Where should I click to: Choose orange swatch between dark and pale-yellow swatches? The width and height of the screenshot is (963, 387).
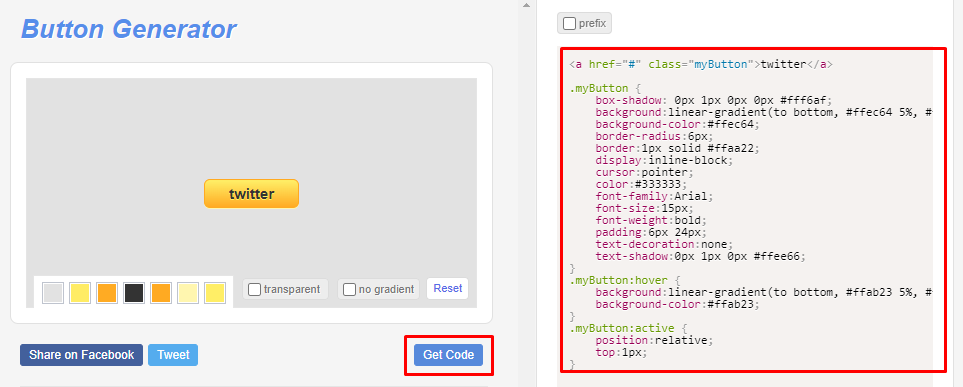point(161,293)
